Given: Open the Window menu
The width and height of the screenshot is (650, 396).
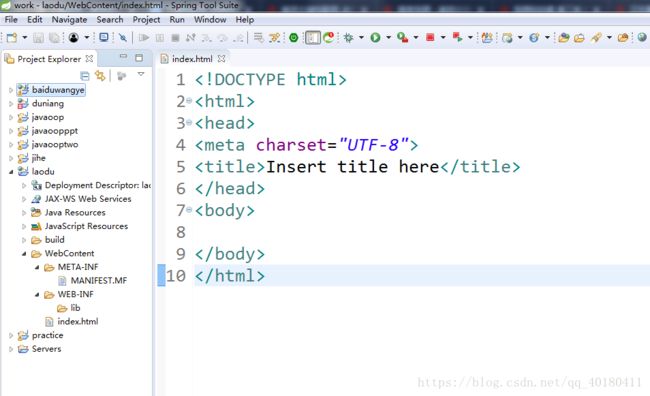Looking at the screenshot, I should pos(210,19).
